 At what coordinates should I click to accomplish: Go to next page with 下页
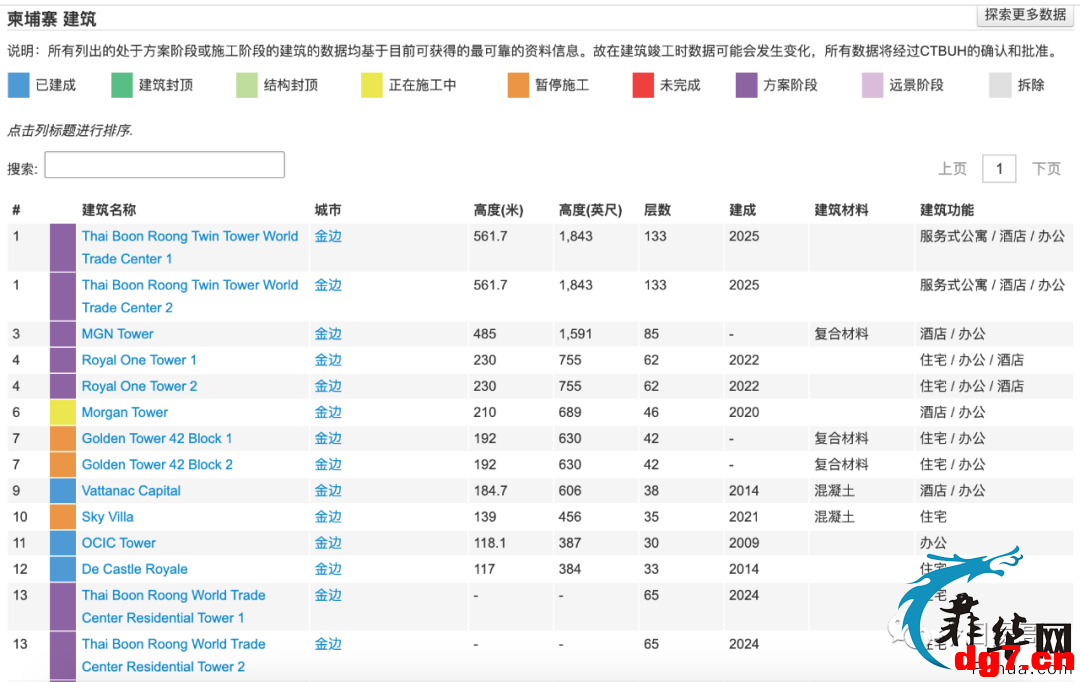(1046, 169)
